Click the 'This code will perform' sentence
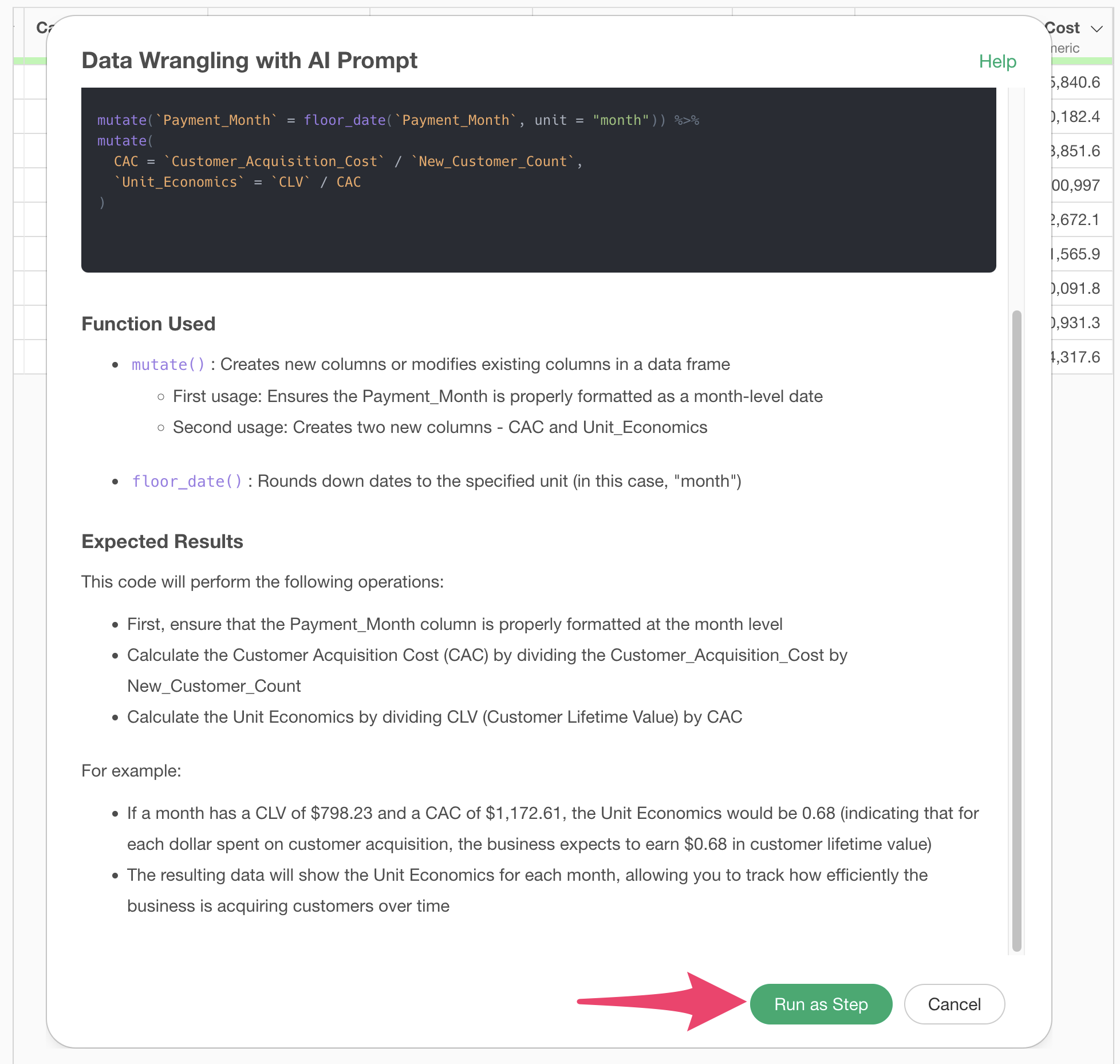The width and height of the screenshot is (1120, 1064). [262, 582]
